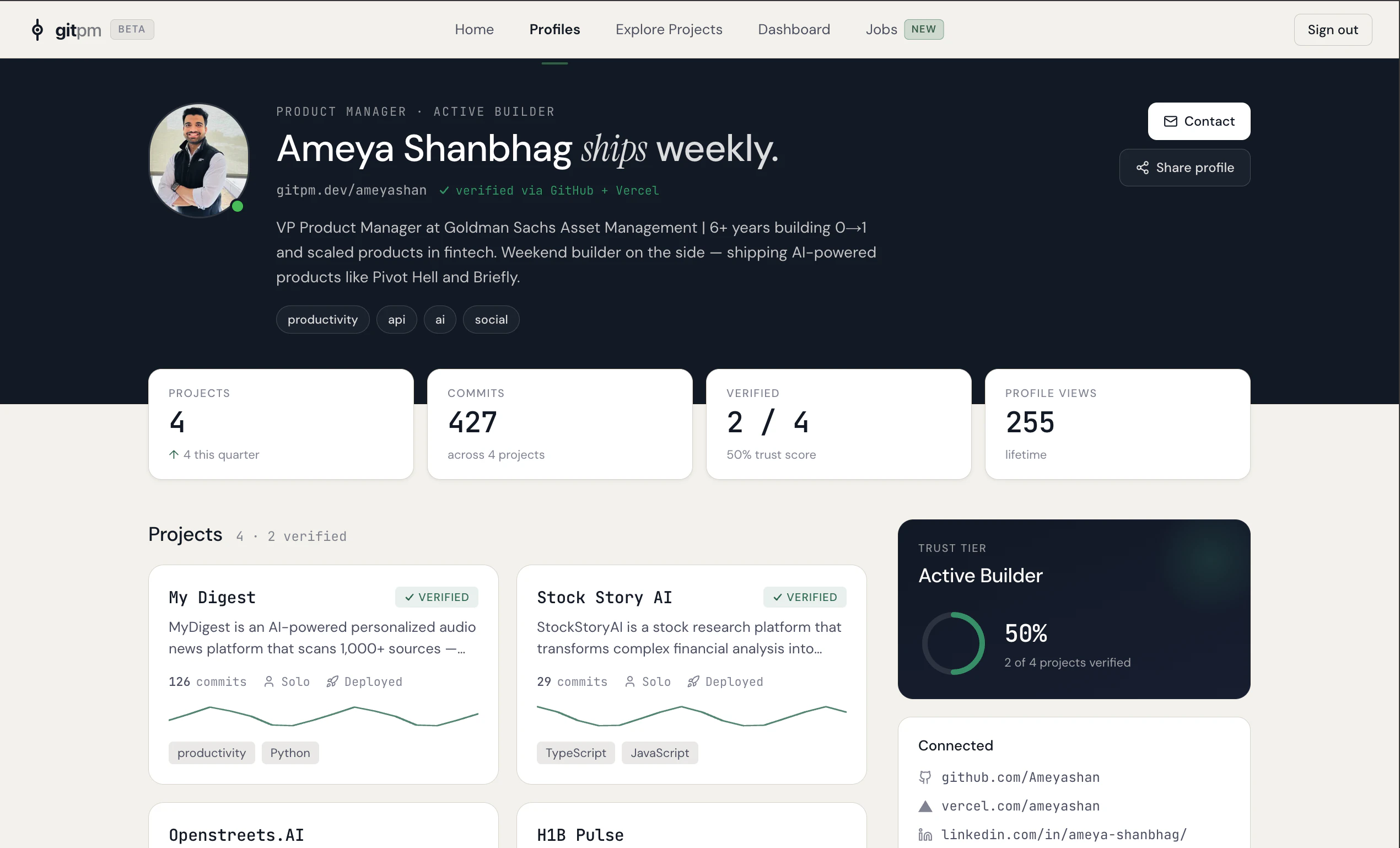The image size is (1400, 848).
Task: Click the green verified checkmark under the profile name
Action: coord(444,190)
